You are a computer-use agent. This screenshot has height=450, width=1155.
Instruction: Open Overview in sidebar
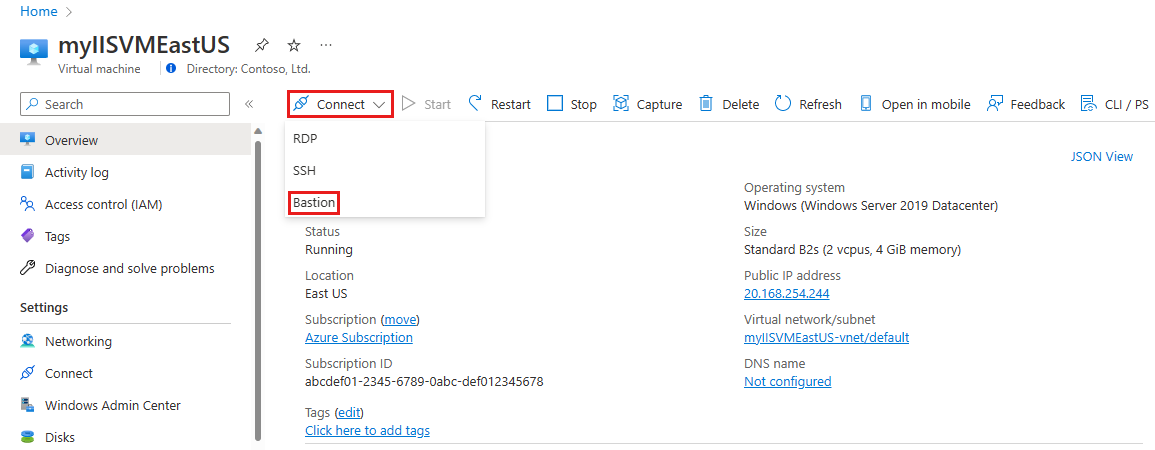pyautogui.click(x=125, y=140)
